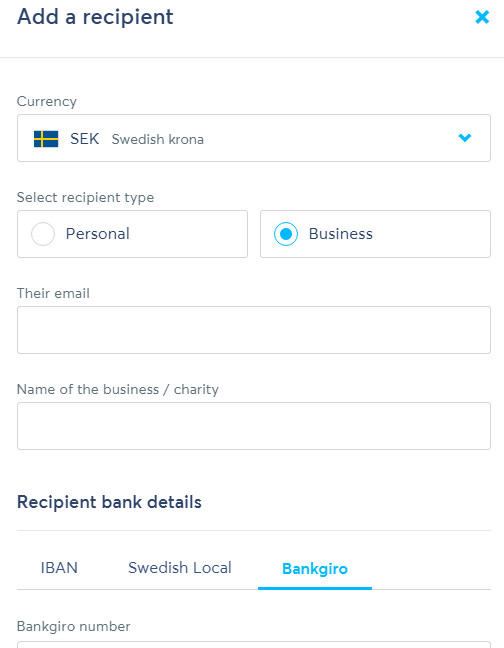
Task: Click the Name of the business label
Action: tap(118, 389)
